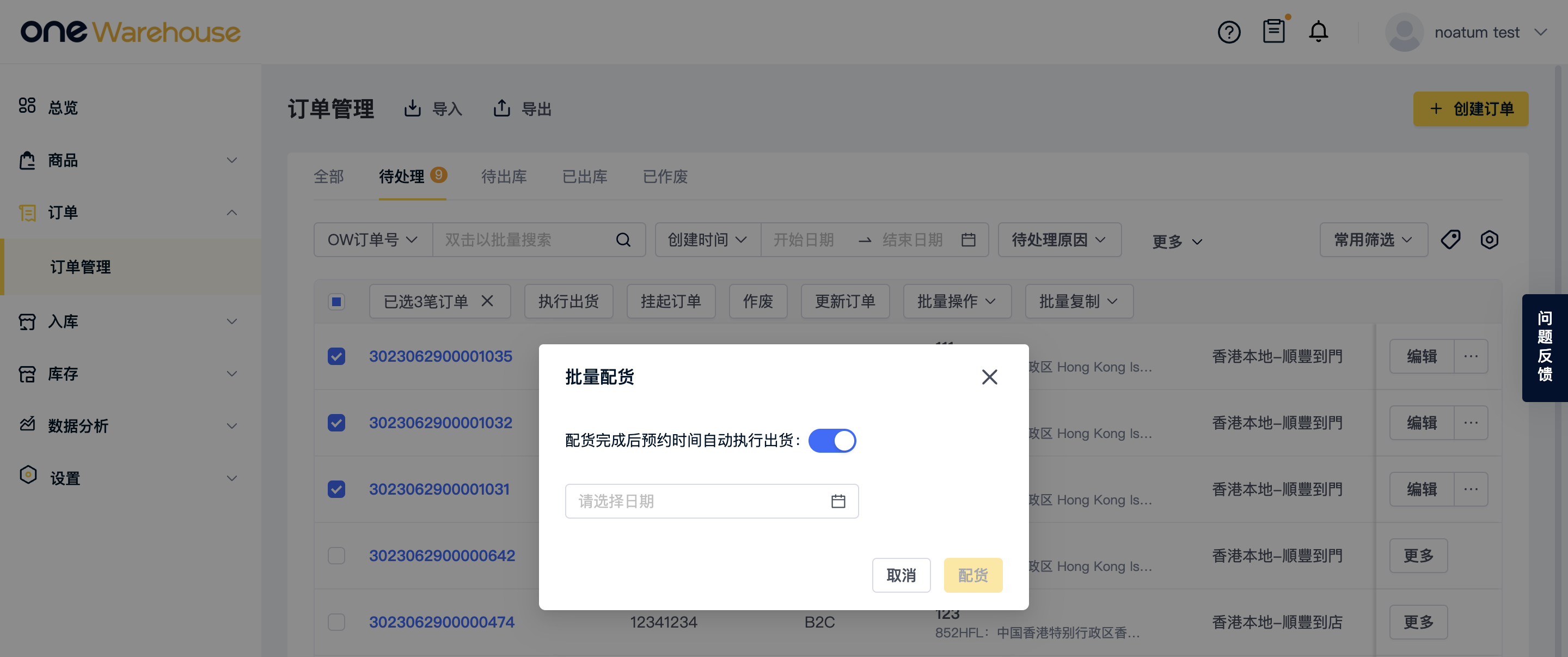Expand the 商品 sidebar section chevron
The width and height of the screenshot is (1568, 657).
pyautogui.click(x=232, y=160)
